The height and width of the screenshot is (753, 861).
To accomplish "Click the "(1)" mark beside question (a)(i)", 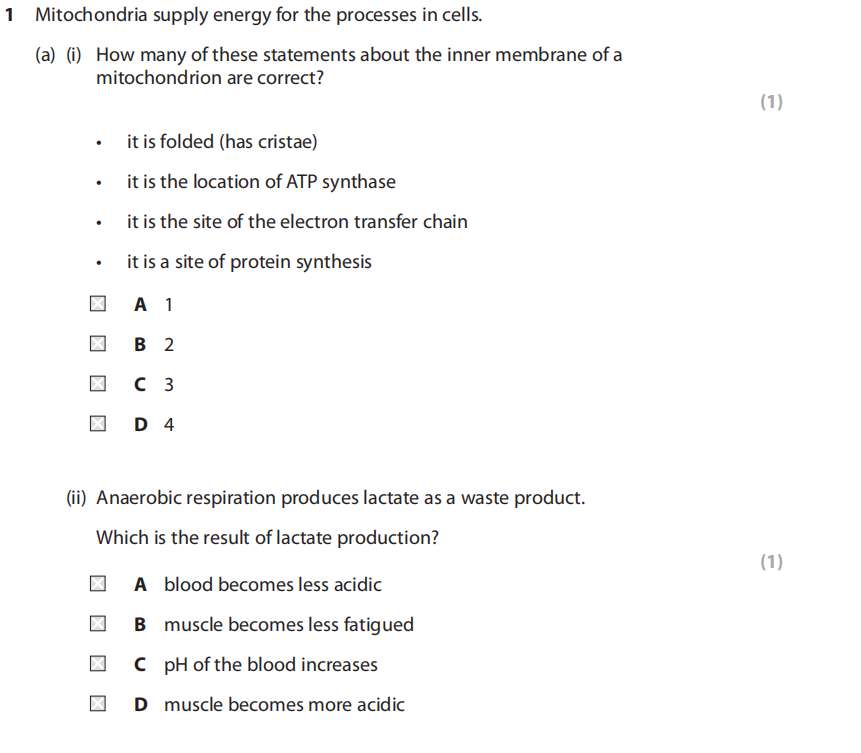I will click(771, 101).
